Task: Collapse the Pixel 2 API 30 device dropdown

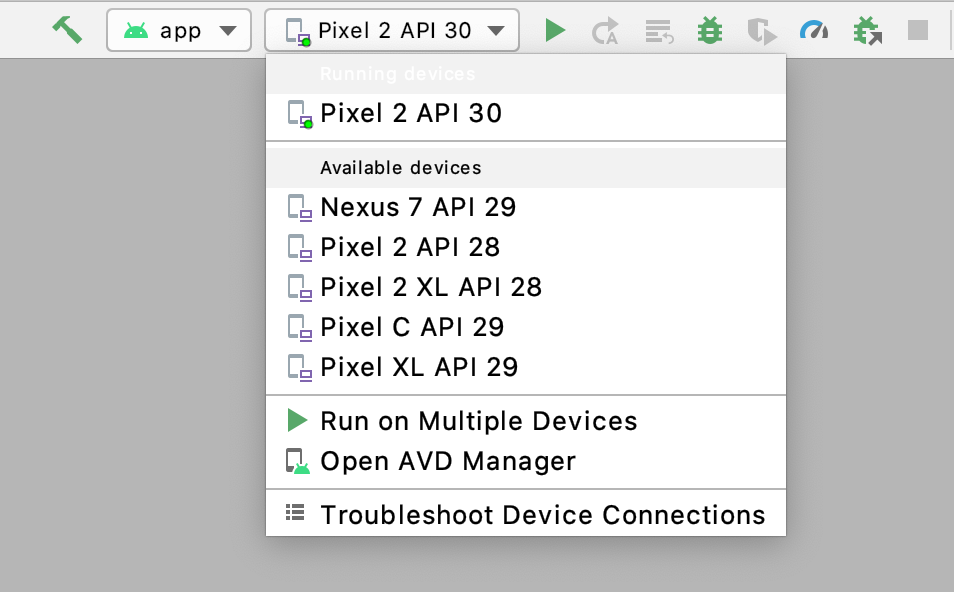Action: pos(392,30)
